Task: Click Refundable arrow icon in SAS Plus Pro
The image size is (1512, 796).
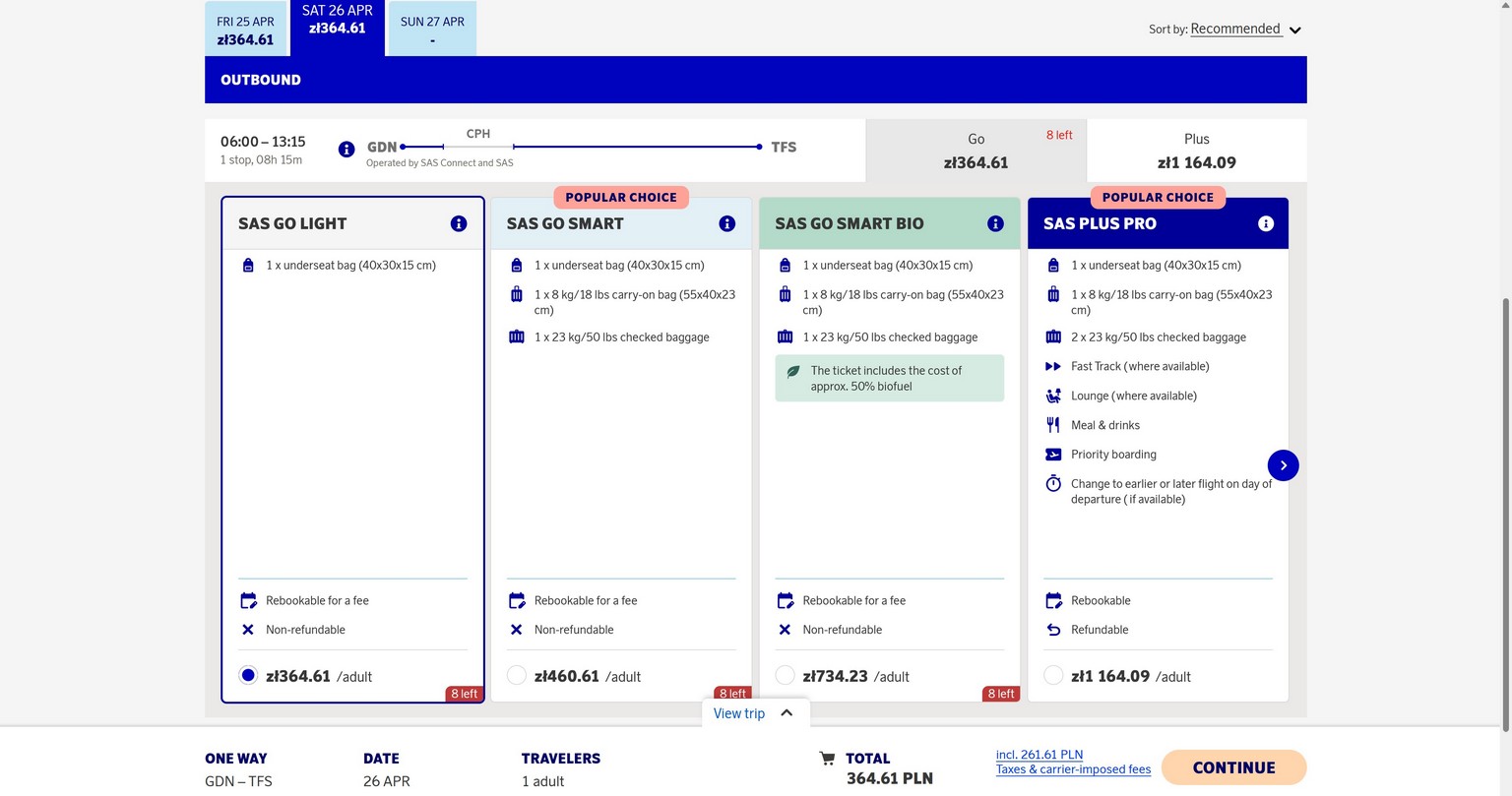Action: tap(1053, 630)
